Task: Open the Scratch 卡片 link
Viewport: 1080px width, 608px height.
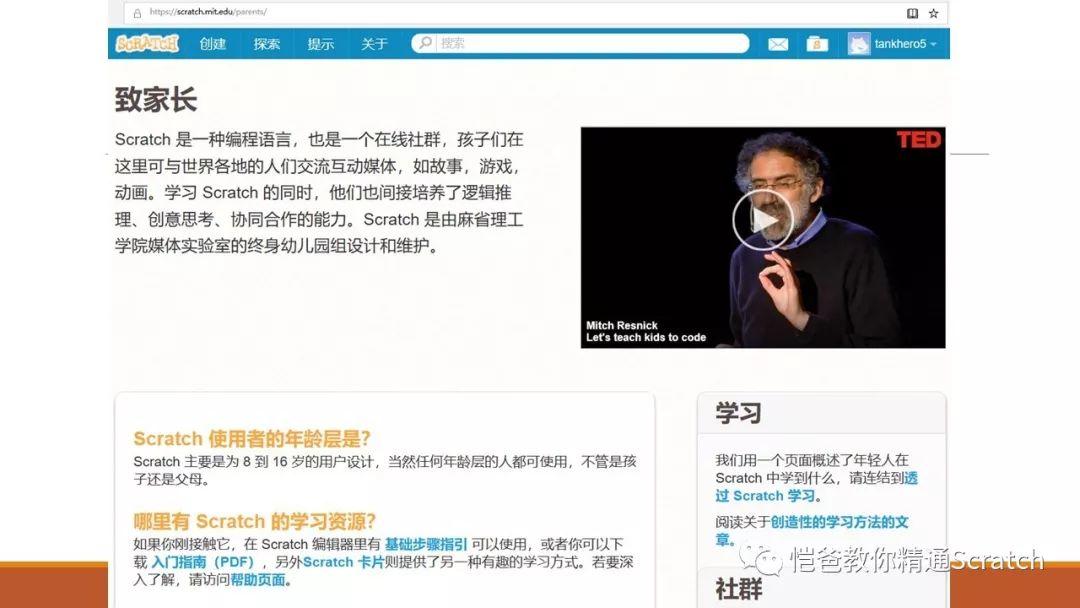Action: (343, 562)
